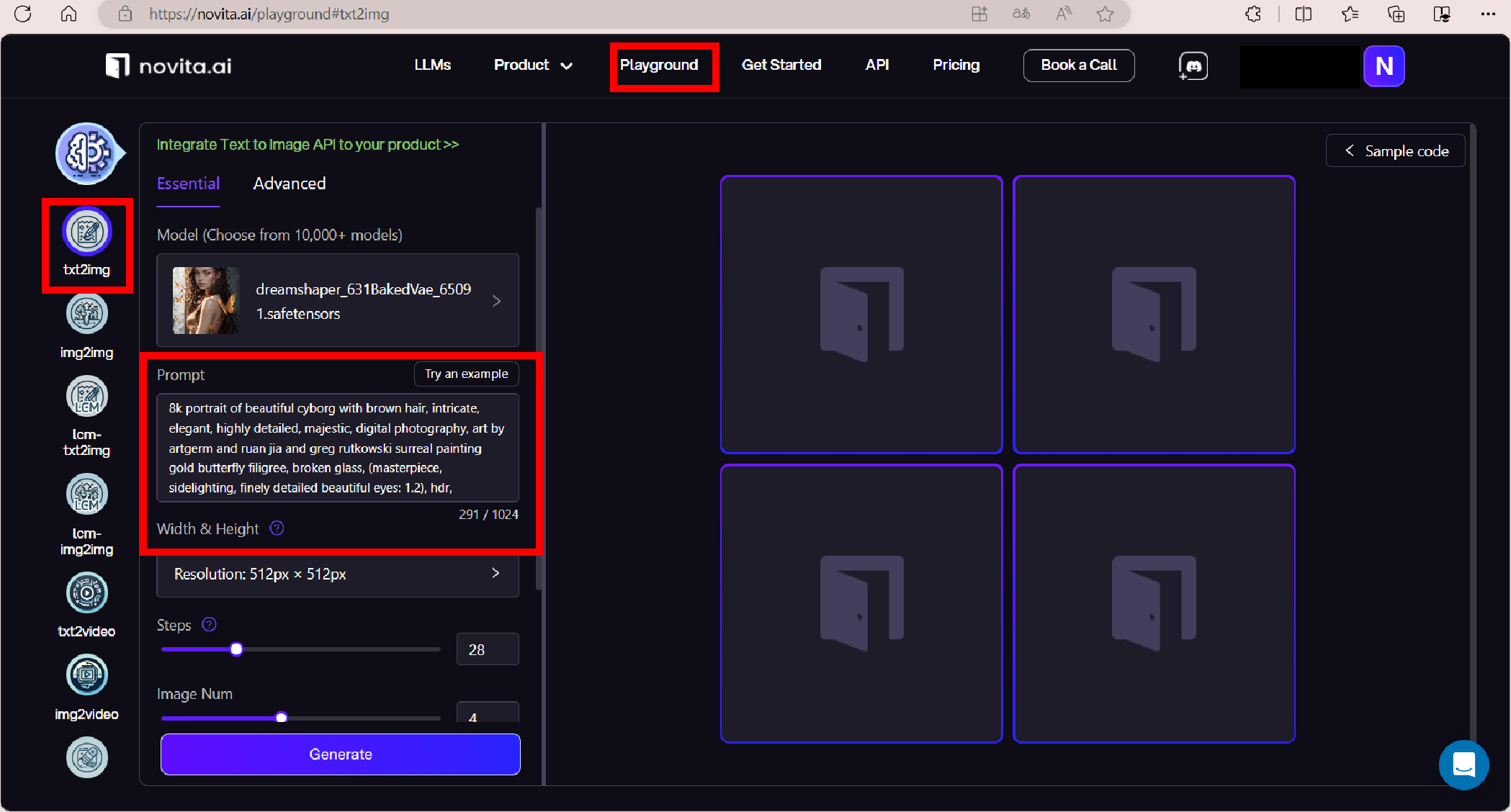Open the Sample code panel
This screenshot has width=1511, height=812.
(x=1395, y=151)
